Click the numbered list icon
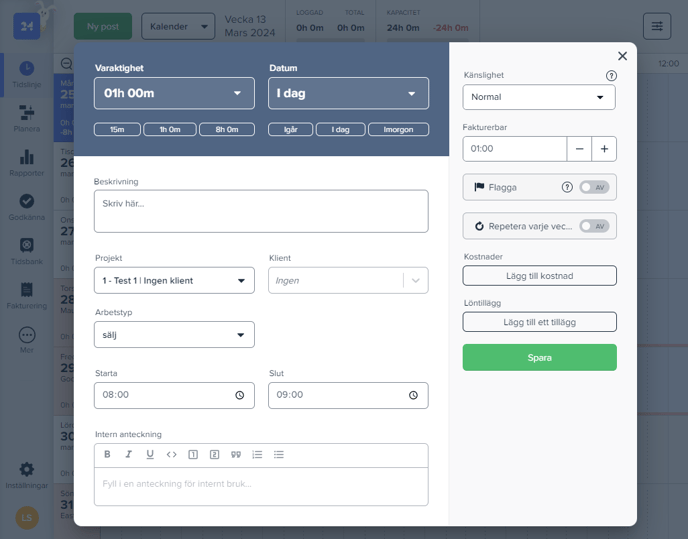This screenshot has width=688, height=539. (257, 454)
